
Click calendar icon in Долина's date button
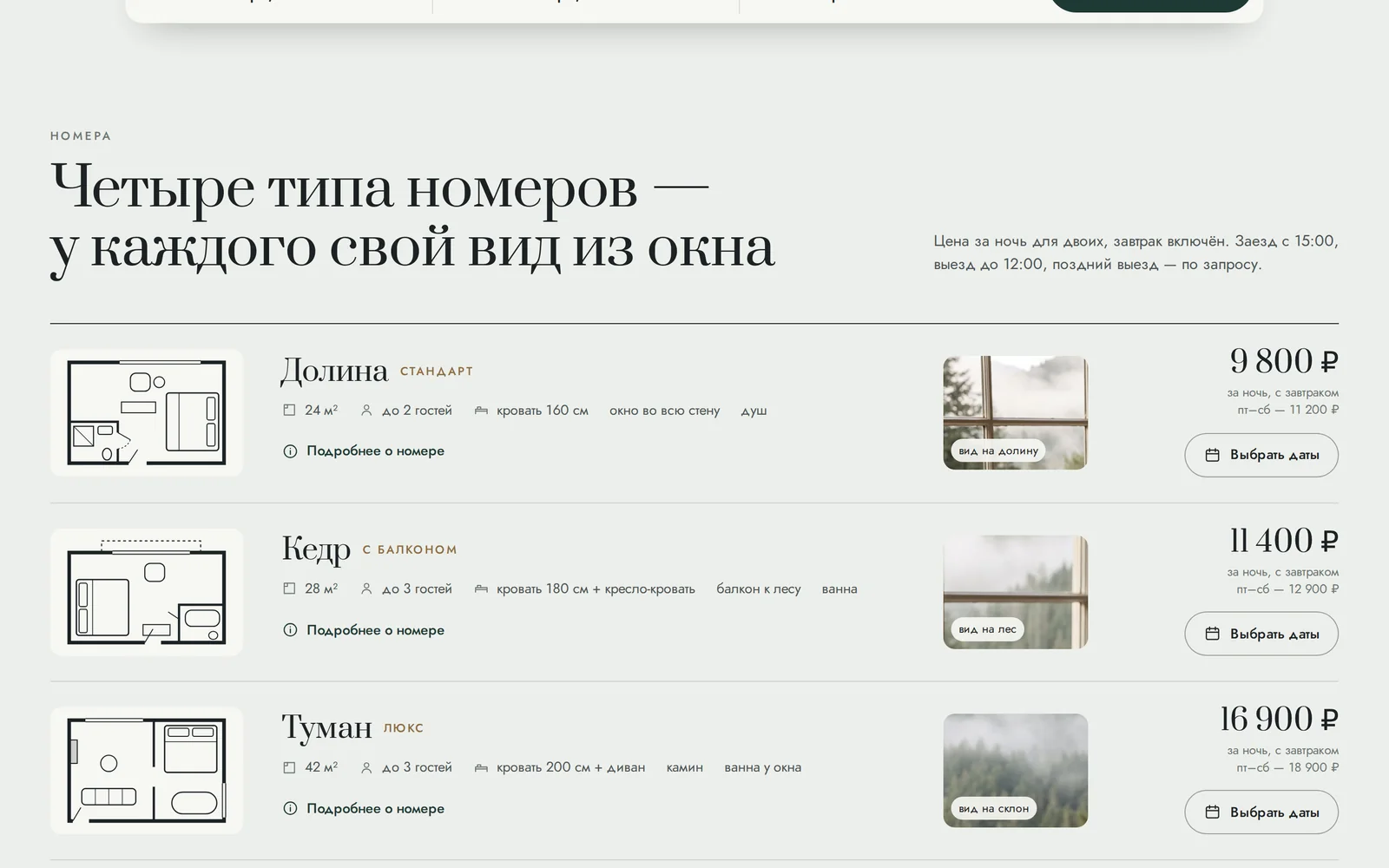1213,455
